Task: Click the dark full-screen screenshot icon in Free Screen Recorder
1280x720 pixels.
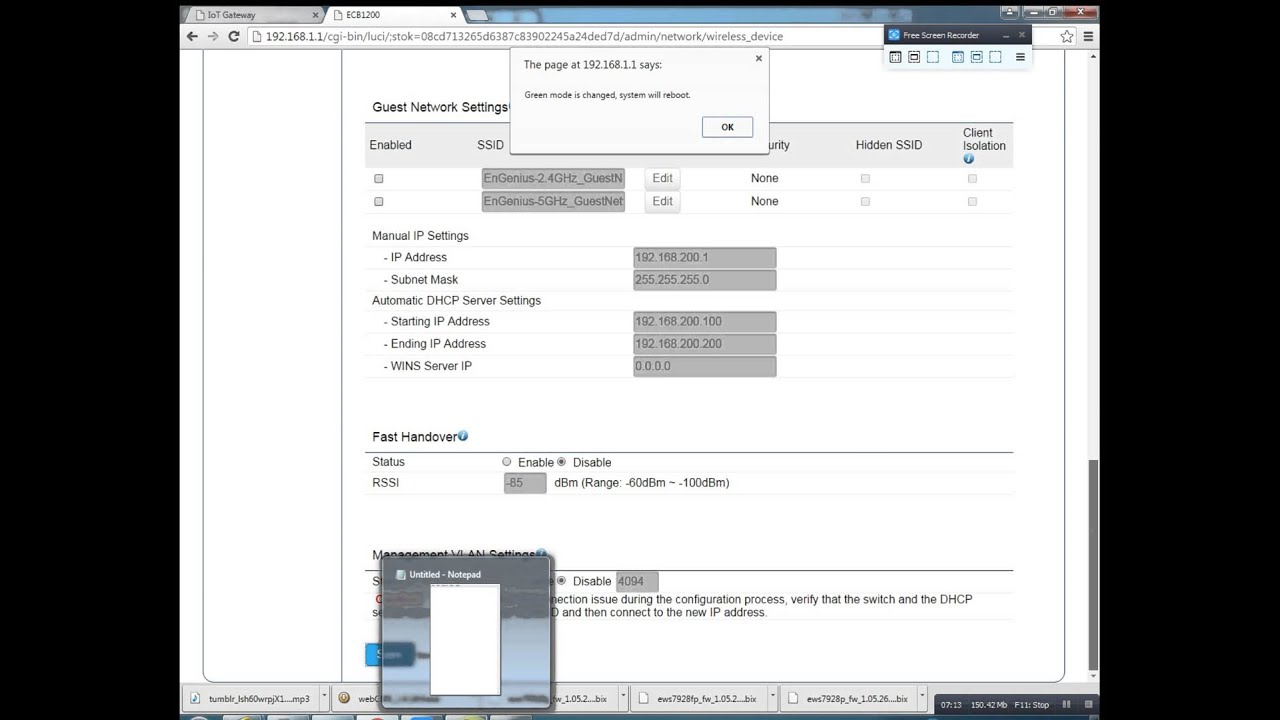Action: pyautogui.click(x=895, y=57)
